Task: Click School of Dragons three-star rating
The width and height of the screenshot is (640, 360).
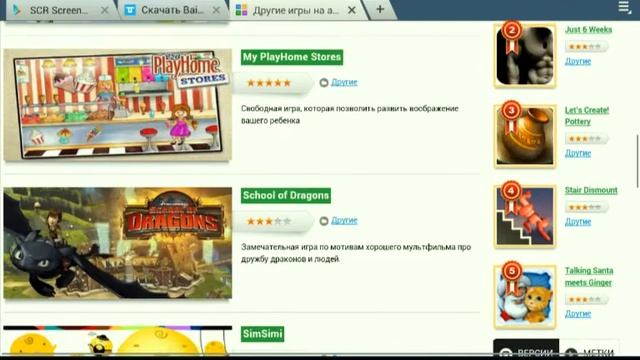Action: 269,221
